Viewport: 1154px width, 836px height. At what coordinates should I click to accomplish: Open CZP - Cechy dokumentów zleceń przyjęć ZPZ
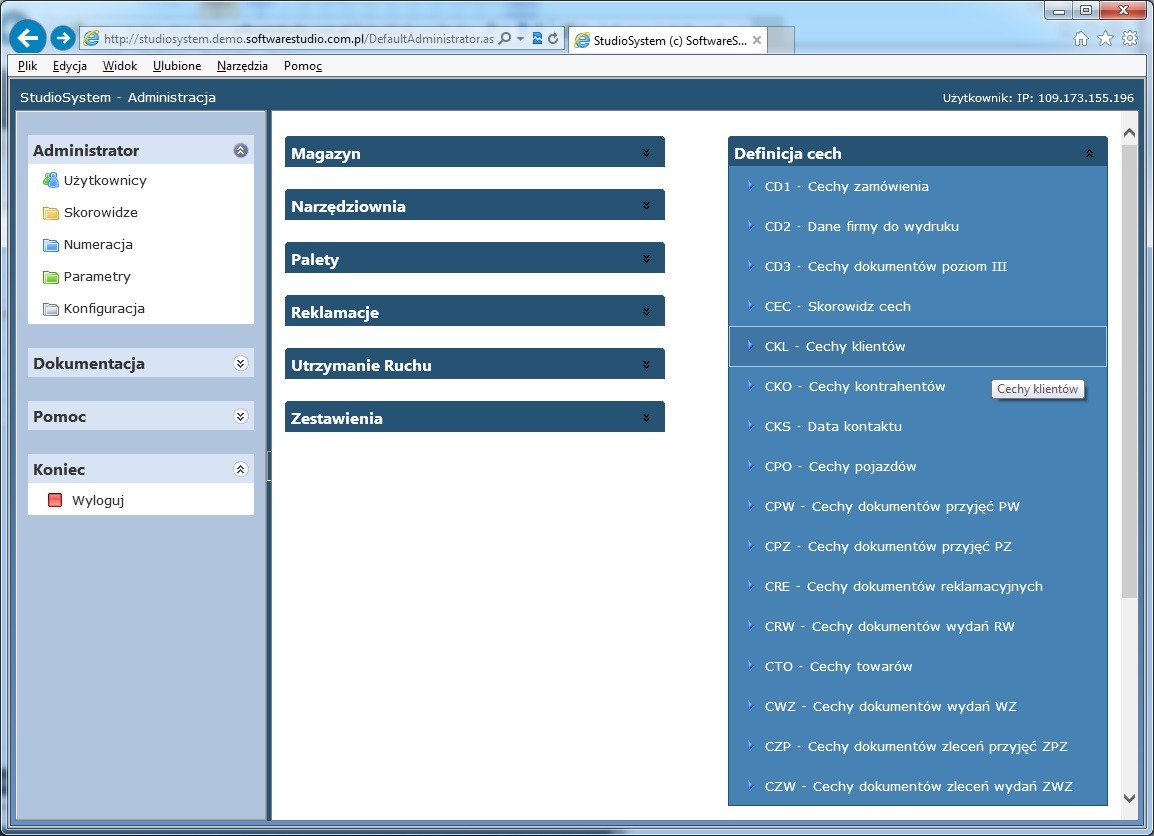click(918, 746)
